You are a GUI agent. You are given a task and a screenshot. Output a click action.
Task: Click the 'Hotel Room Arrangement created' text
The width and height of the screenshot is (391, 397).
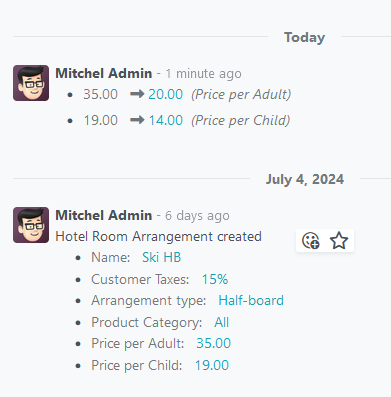point(158,236)
